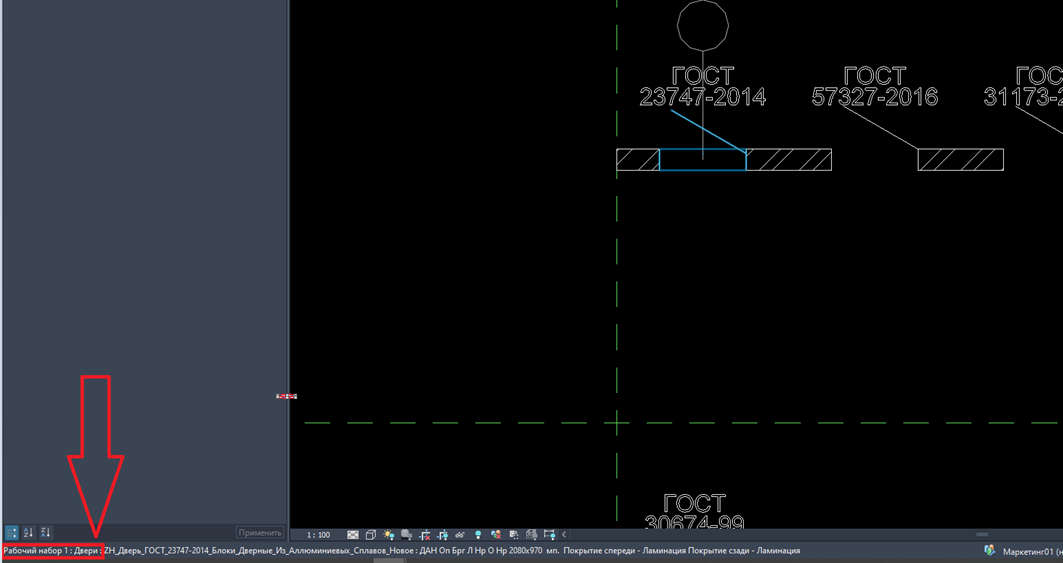Toggle shadows icon in view control bar
The height and width of the screenshot is (563, 1063).
coord(407,535)
